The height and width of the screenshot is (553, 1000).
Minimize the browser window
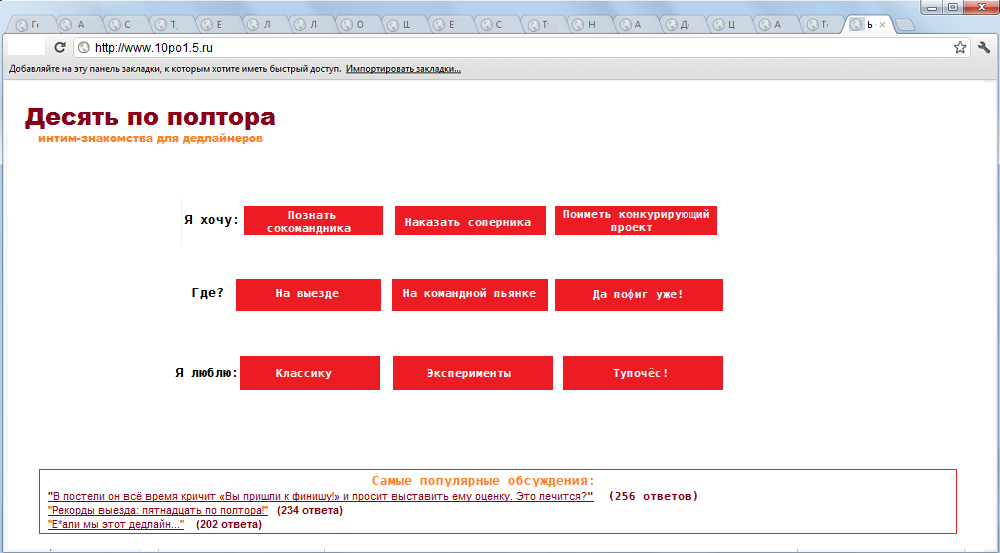coord(933,7)
